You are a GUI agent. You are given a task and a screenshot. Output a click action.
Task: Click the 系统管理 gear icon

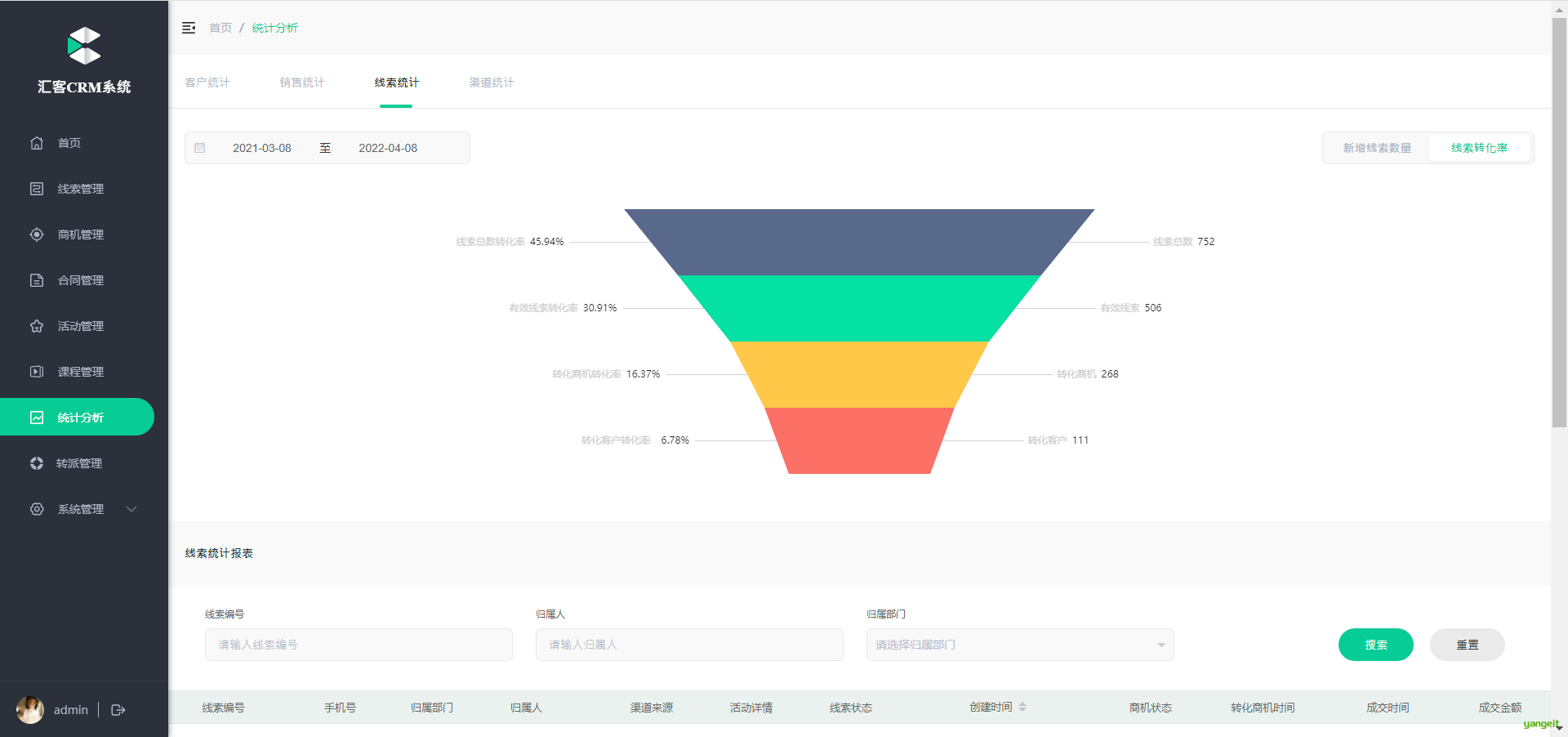tap(37, 509)
